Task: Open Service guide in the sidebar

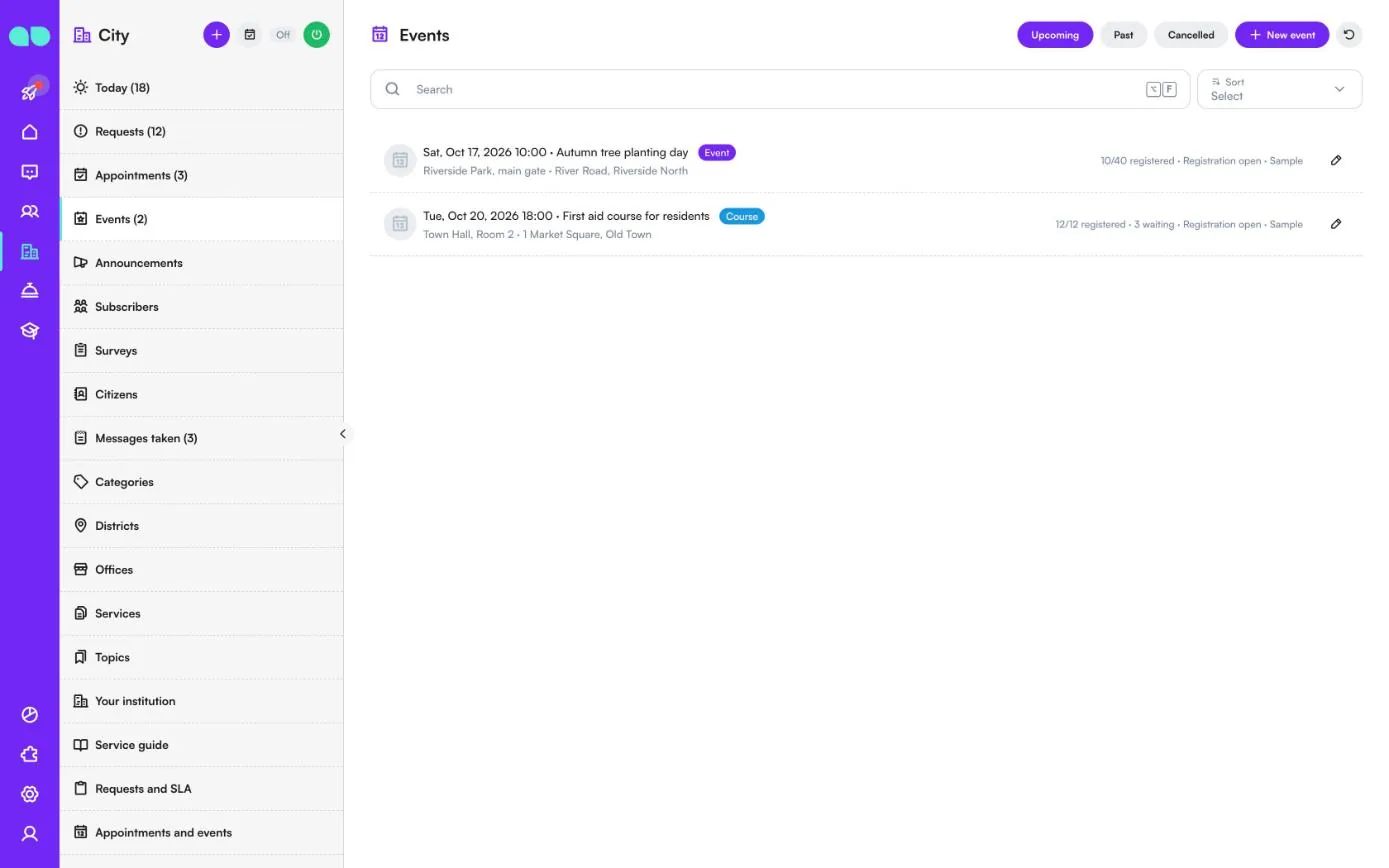Action: click(201, 745)
